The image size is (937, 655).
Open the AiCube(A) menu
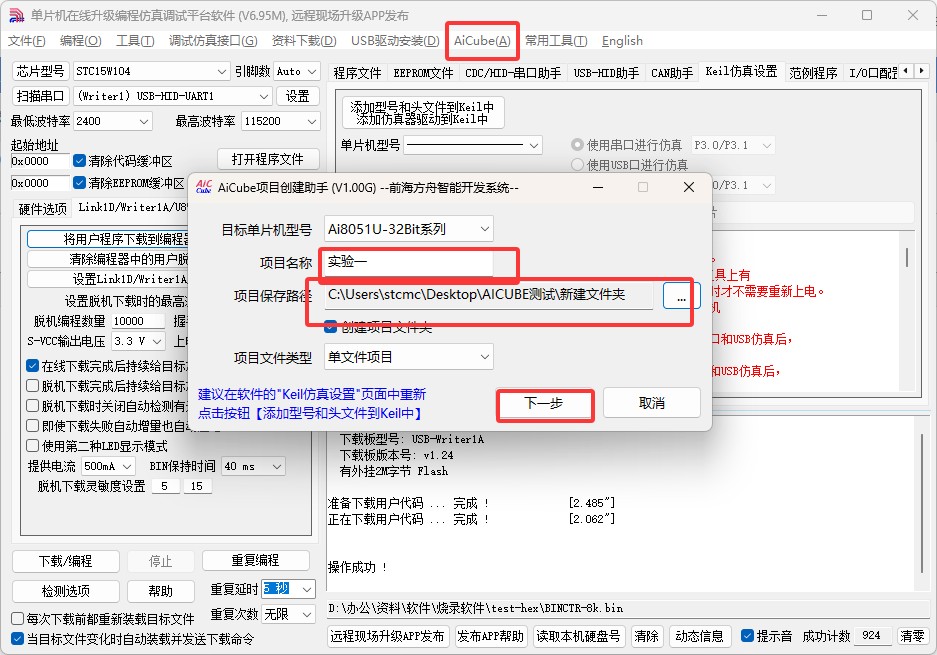[482, 41]
